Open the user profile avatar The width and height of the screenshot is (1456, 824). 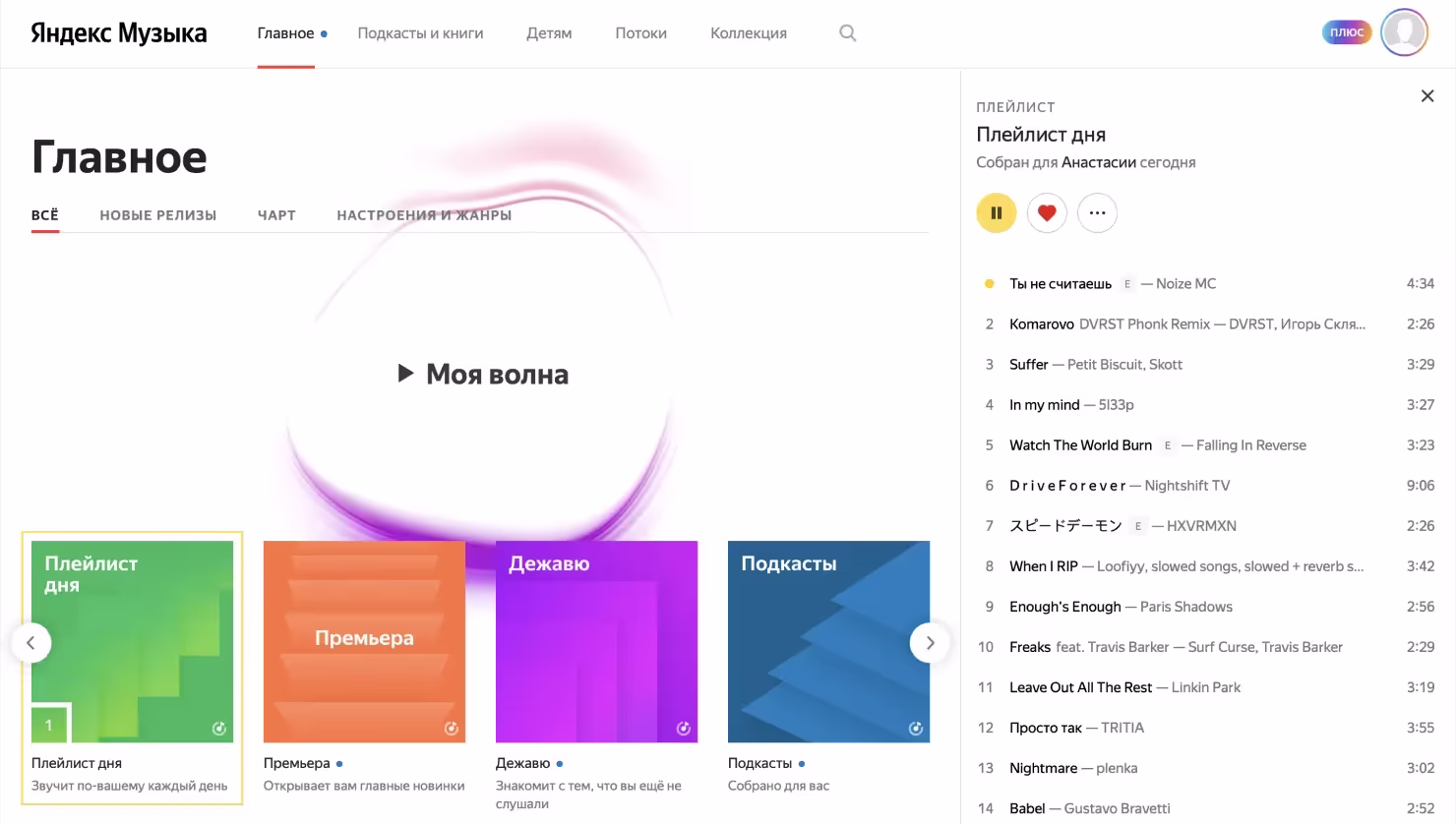[1404, 32]
